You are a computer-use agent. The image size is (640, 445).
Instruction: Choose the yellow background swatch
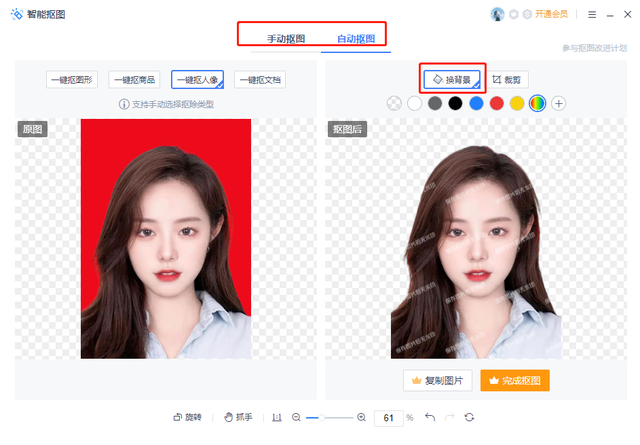coord(517,103)
